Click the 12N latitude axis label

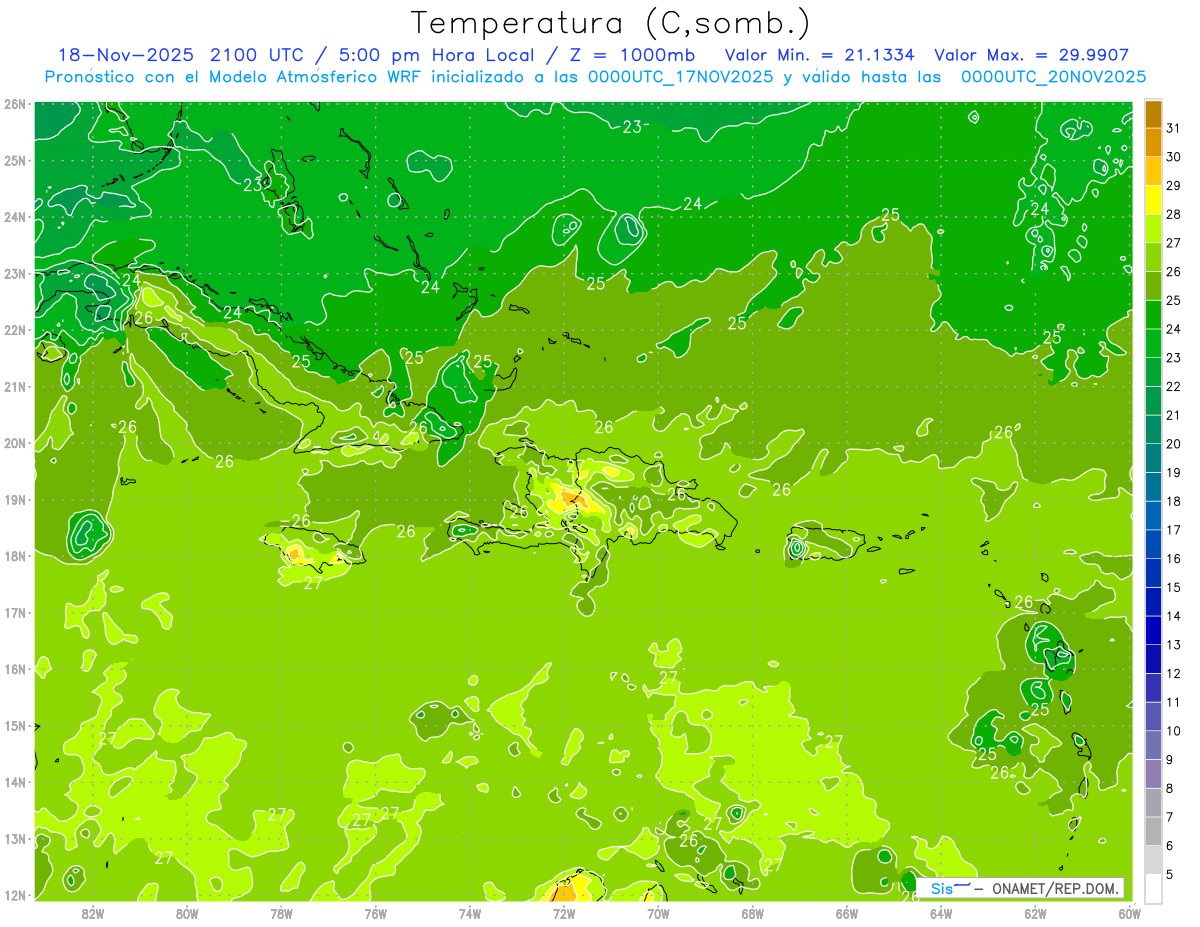14,895
